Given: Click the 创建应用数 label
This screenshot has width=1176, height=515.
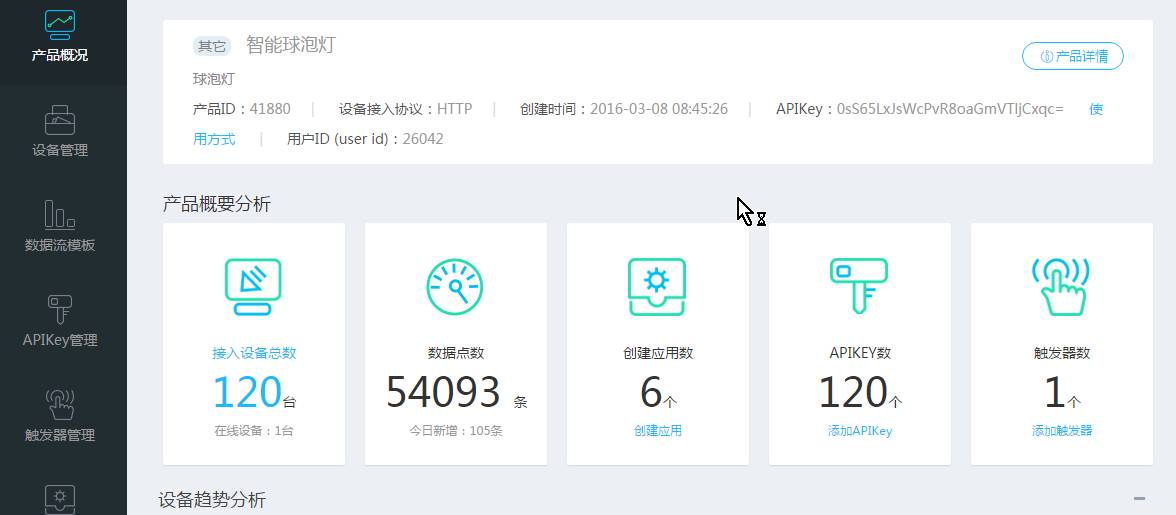Looking at the screenshot, I should click(658, 353).
